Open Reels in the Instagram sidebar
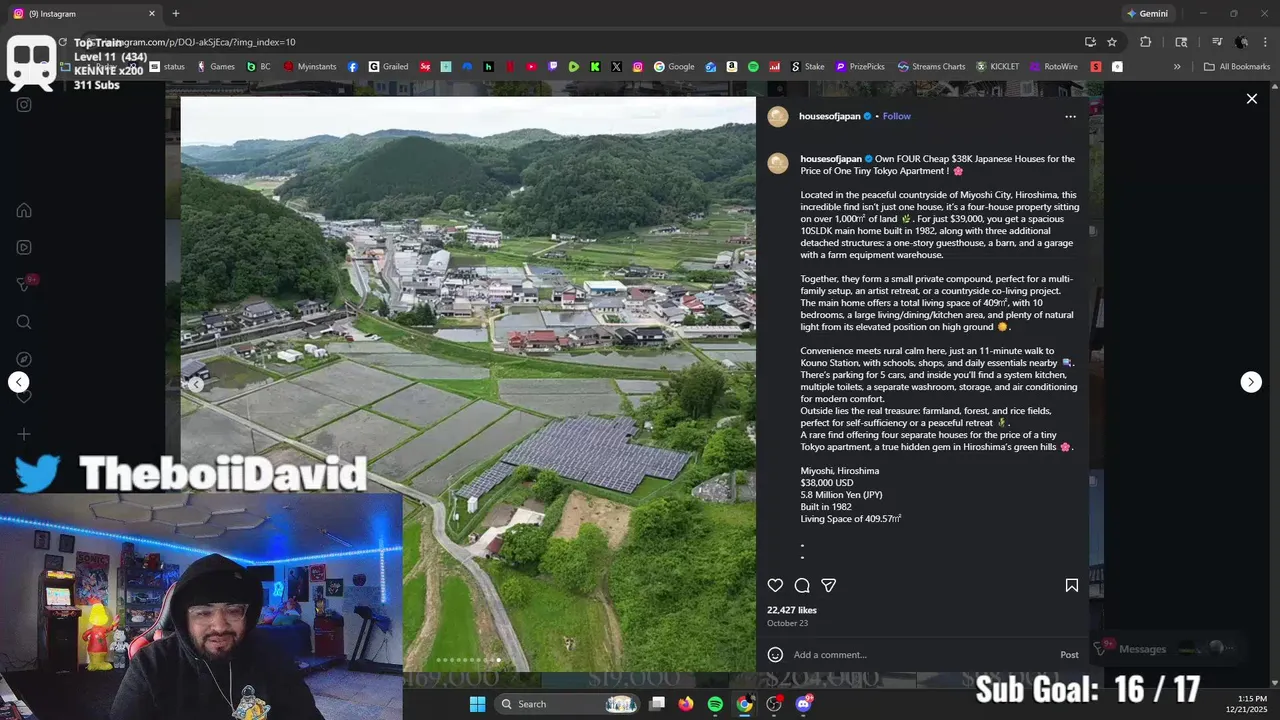1280x720 pixels. click(24, 247)
